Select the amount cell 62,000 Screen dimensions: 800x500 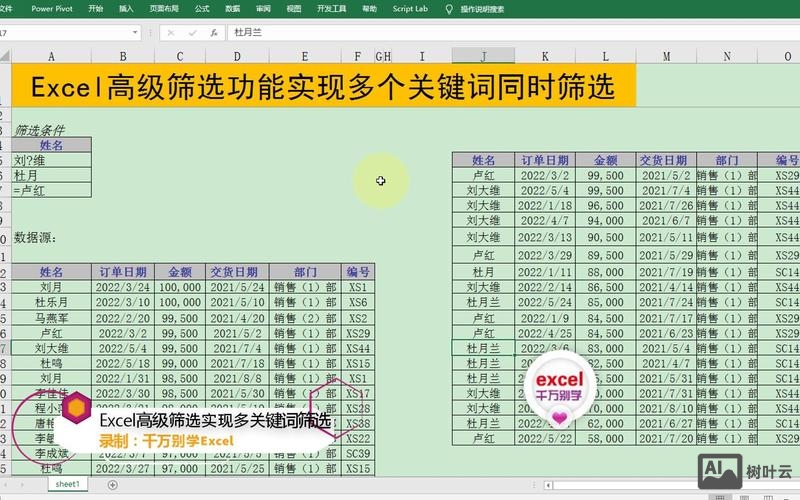pos(605,423)
